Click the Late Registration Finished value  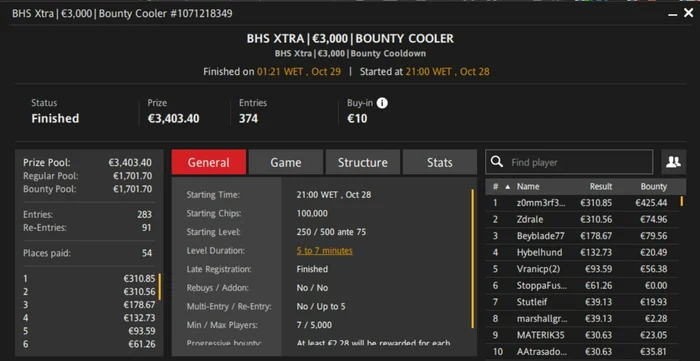312,269
